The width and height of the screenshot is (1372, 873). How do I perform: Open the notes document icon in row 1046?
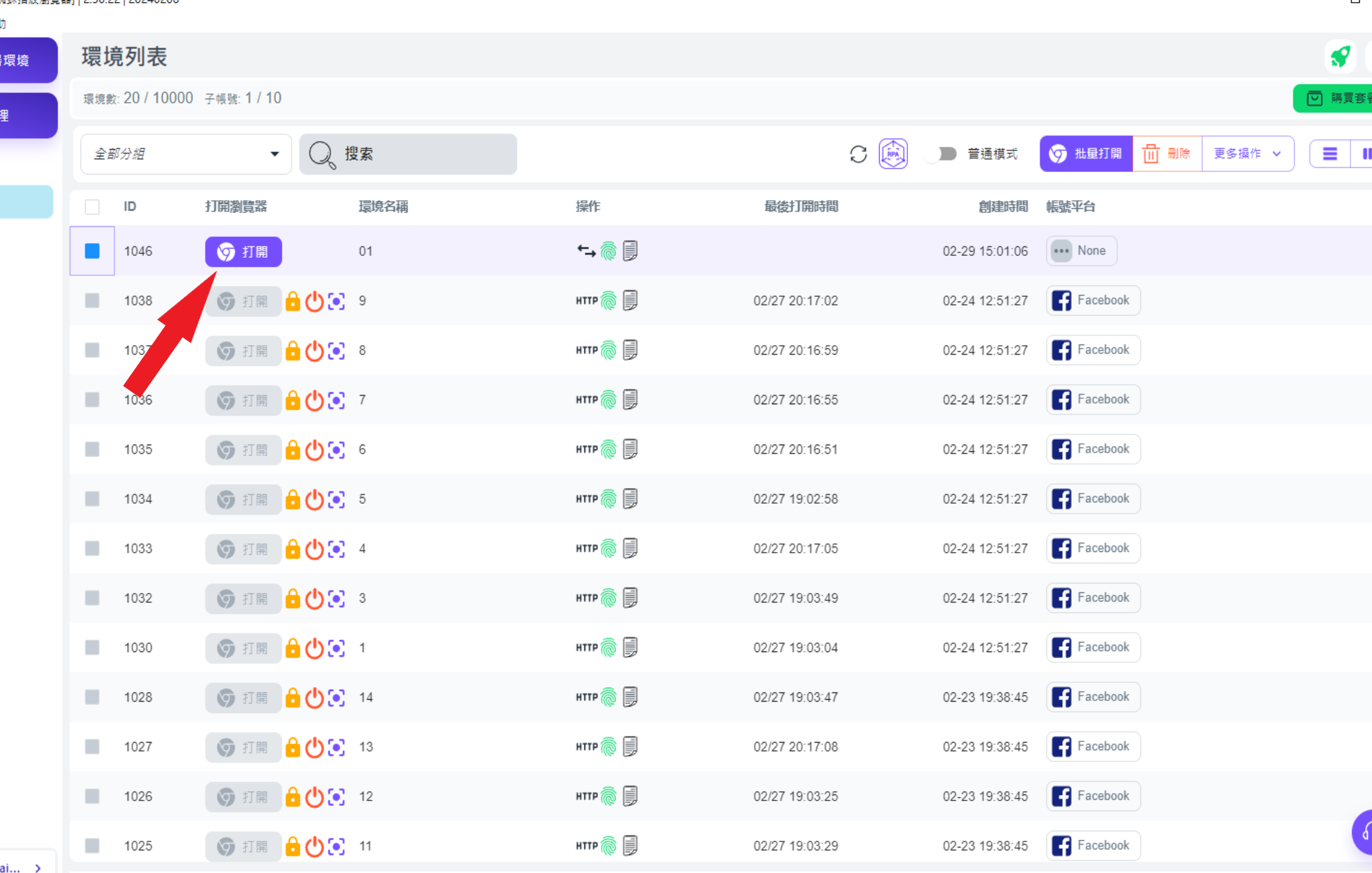tap(630, 250)
